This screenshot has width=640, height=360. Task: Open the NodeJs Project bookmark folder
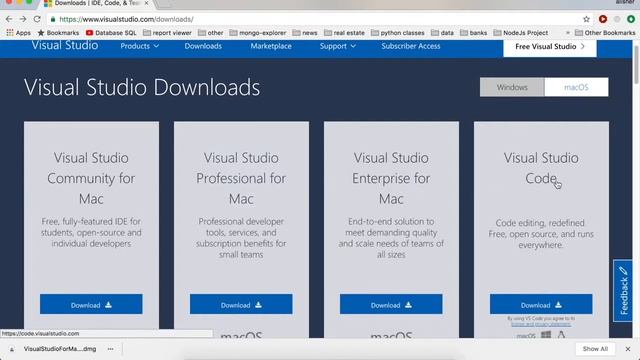click(x=521, y=33)
